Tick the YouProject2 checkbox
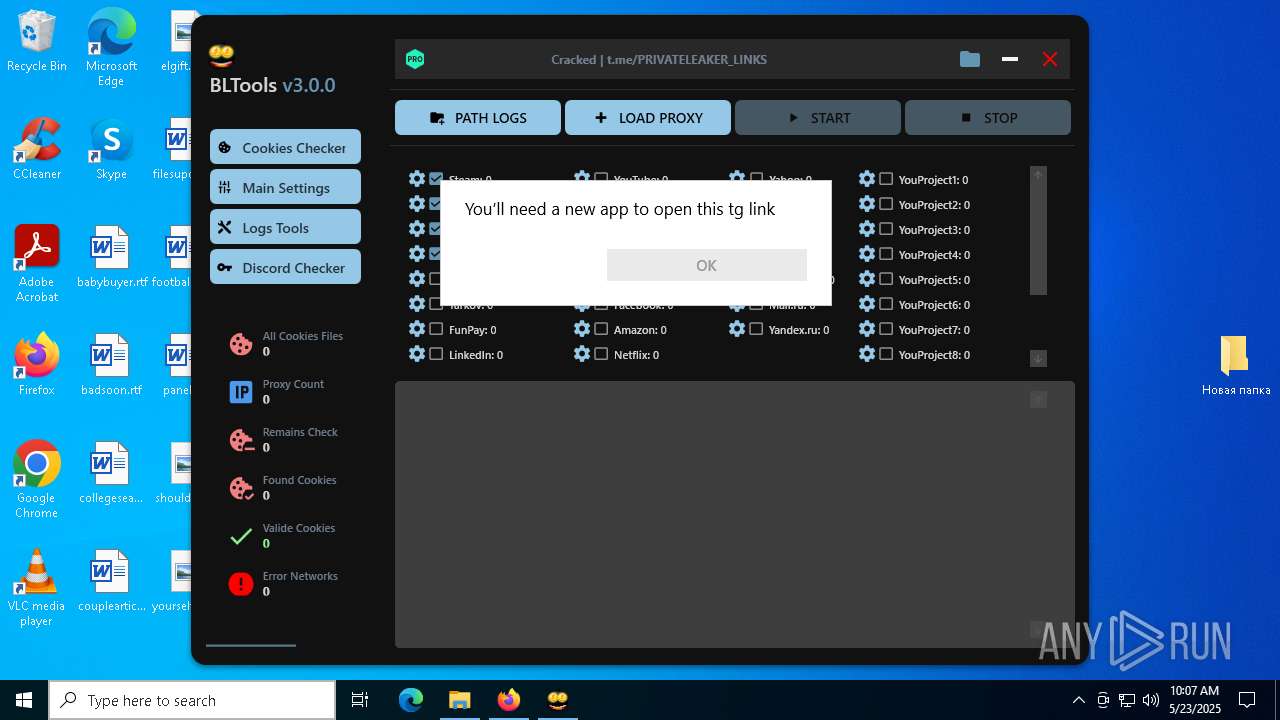 pyautogui.click(x=886, y=204)
